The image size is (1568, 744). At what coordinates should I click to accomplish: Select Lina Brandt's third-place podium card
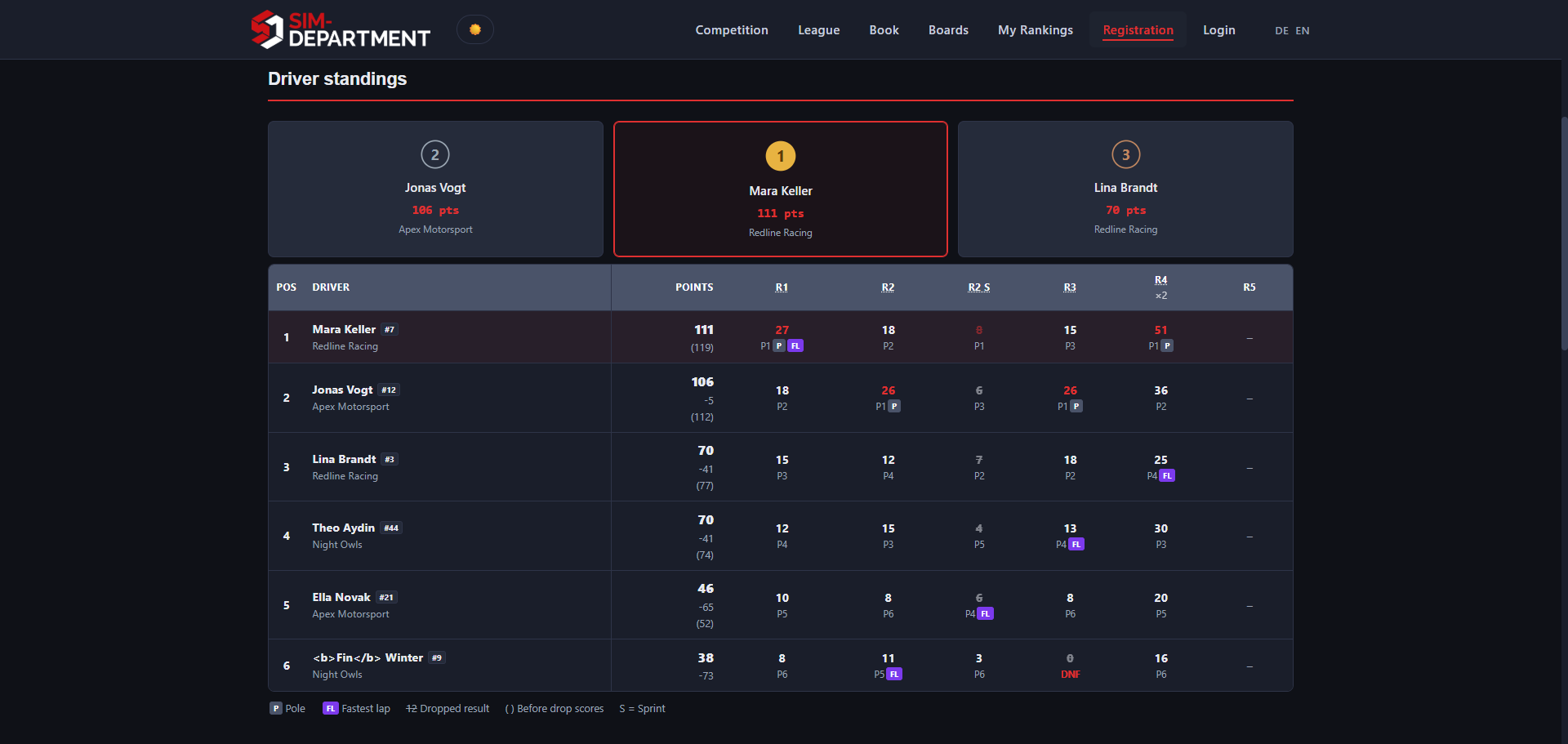point(1125,189)
